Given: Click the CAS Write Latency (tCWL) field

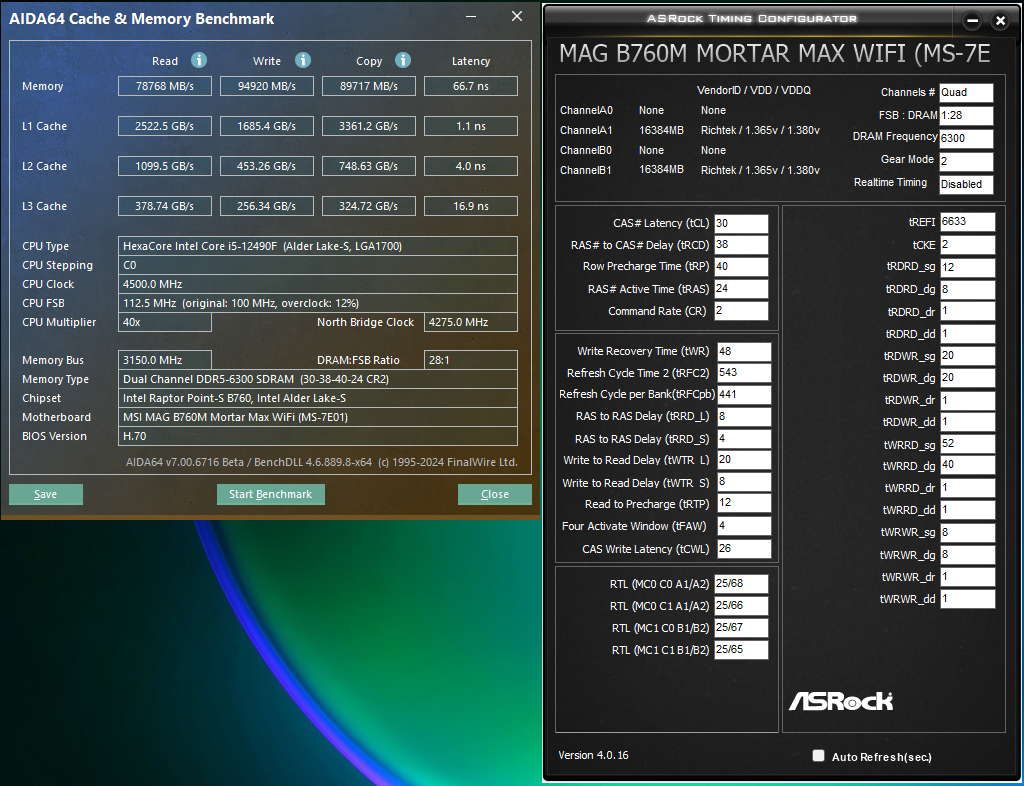Looking at the screenshot, I should click(x=744, y=548).
